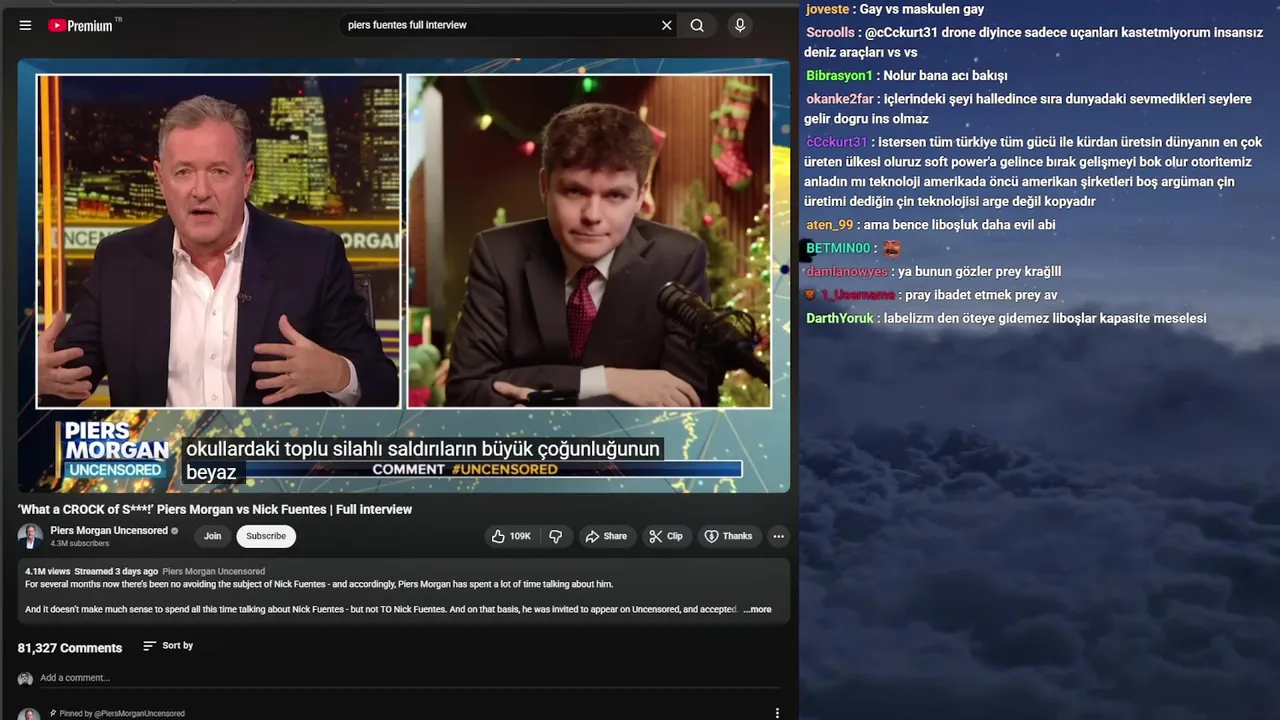
Task: Click chat username cCckurt31
Action: point(837,142)
